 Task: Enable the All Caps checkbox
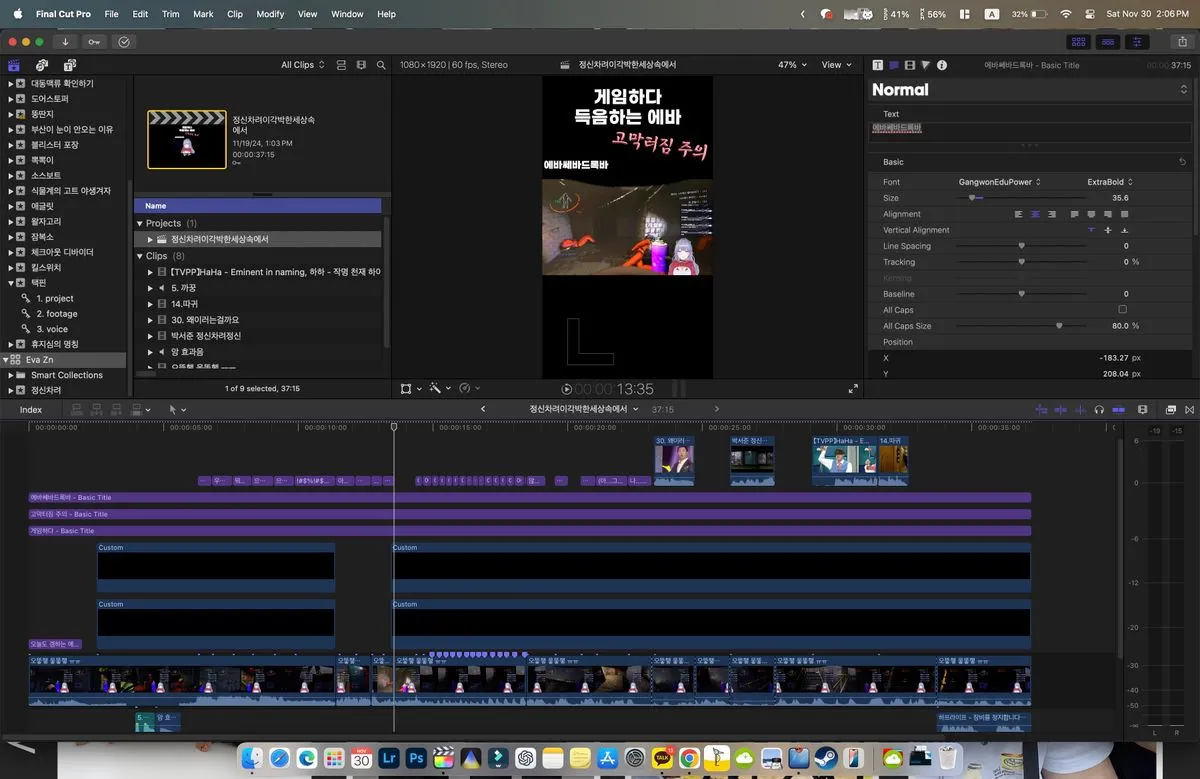(1122, 310)
